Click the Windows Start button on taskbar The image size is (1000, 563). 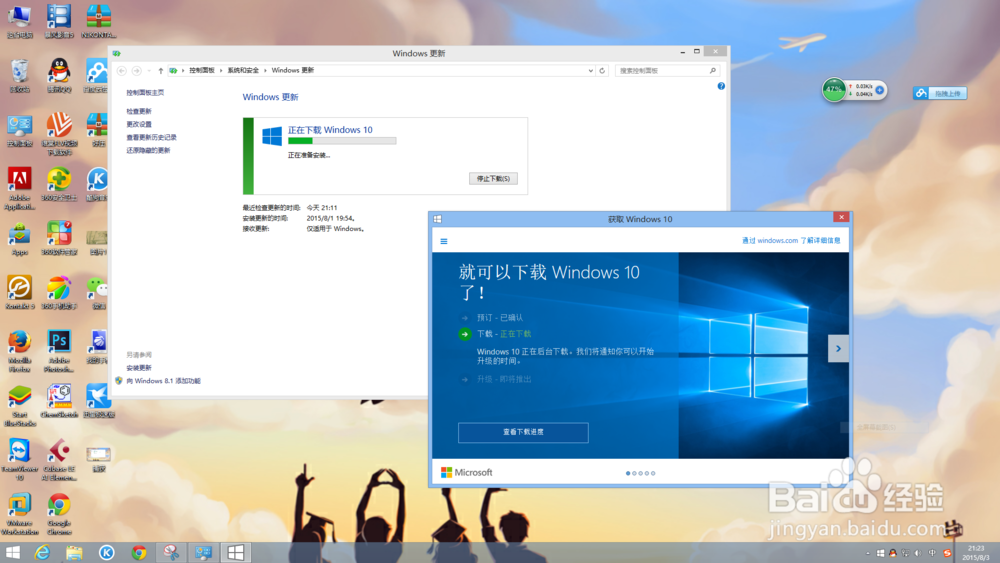point(13,552)
